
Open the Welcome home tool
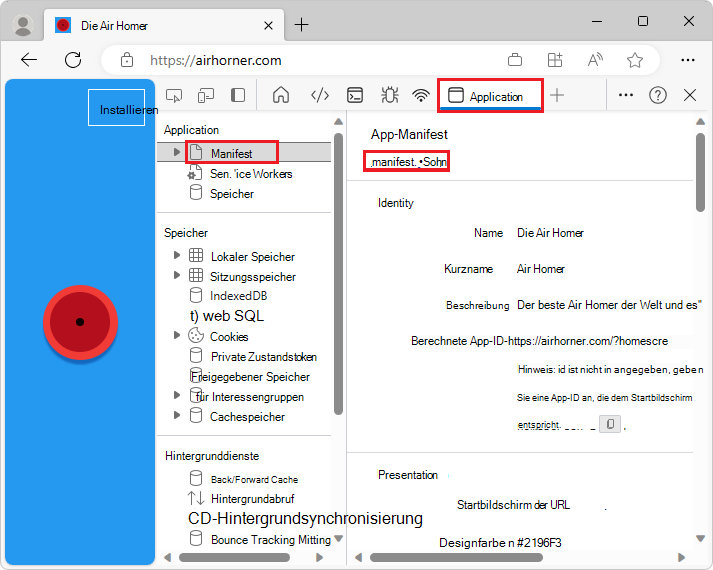(281, 95)
